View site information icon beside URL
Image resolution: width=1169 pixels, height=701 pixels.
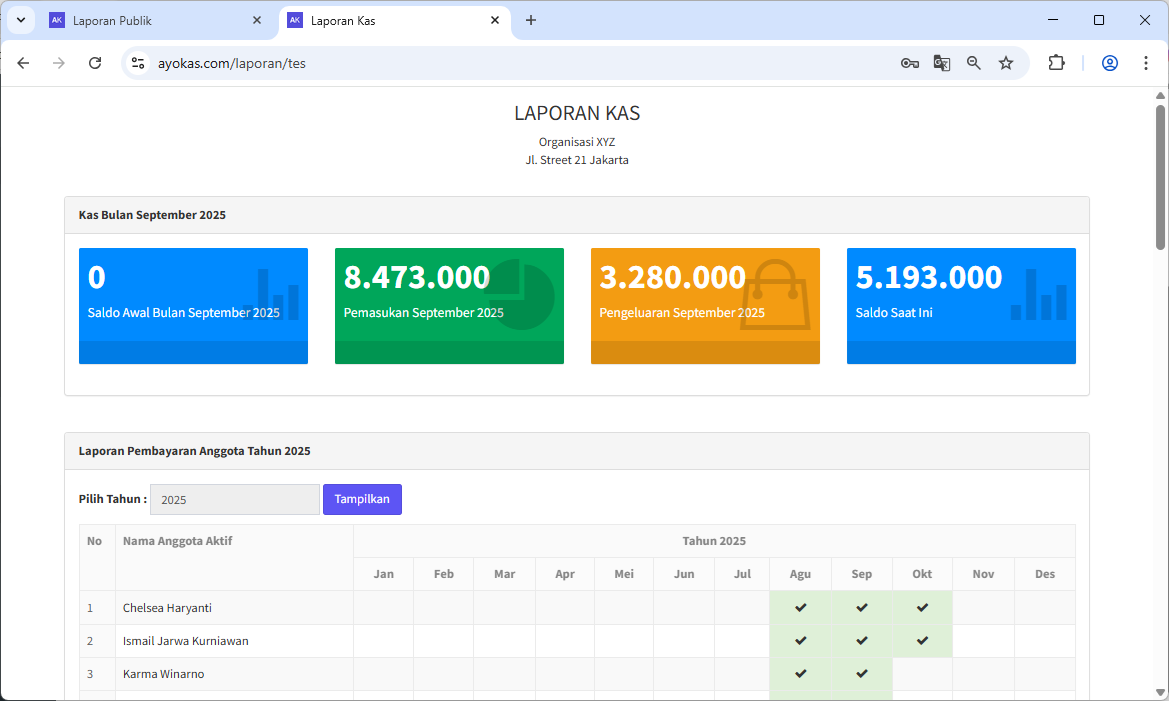138,63
